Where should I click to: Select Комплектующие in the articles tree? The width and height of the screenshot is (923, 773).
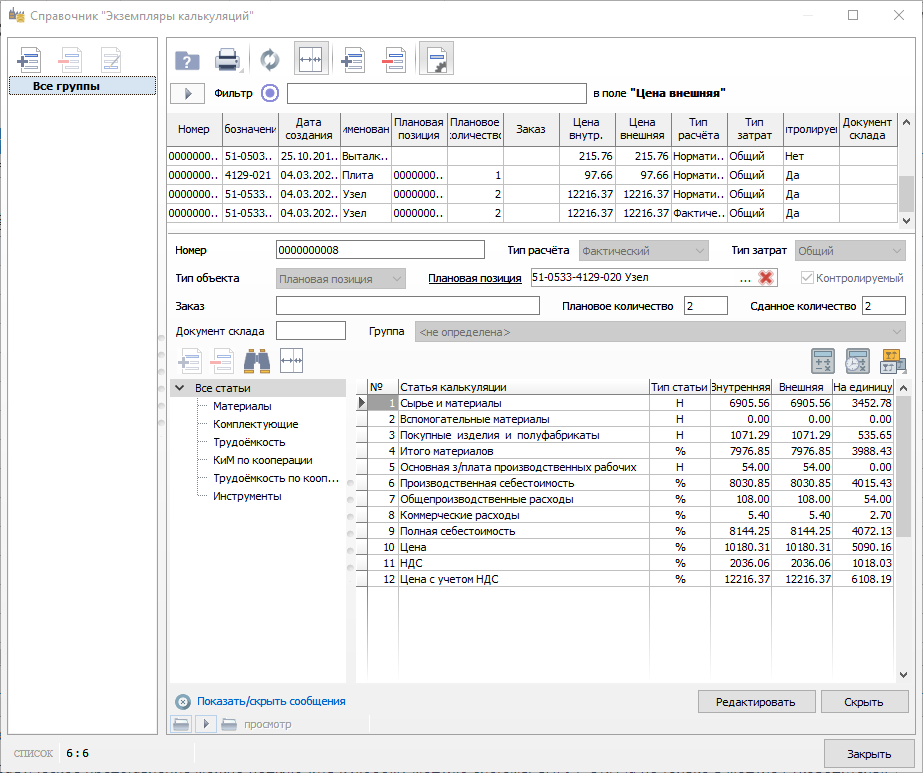pos(255,424)
